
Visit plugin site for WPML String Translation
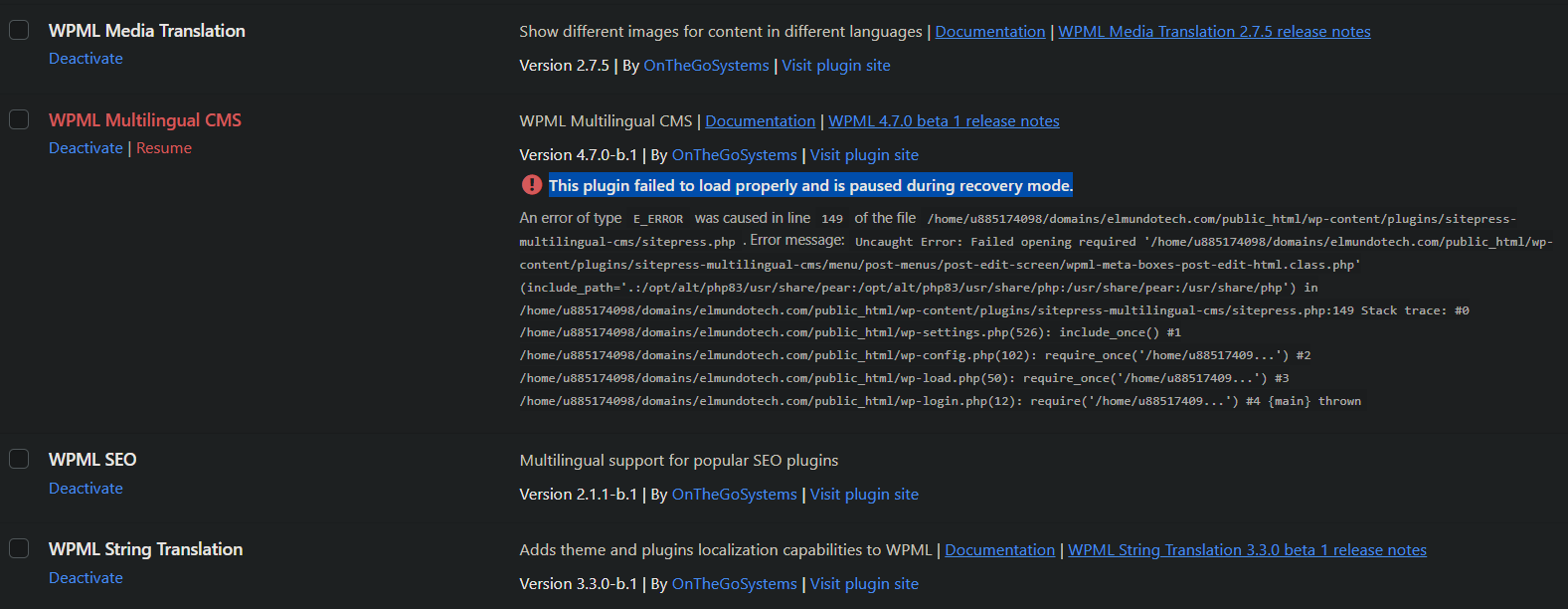pos(864,584)
